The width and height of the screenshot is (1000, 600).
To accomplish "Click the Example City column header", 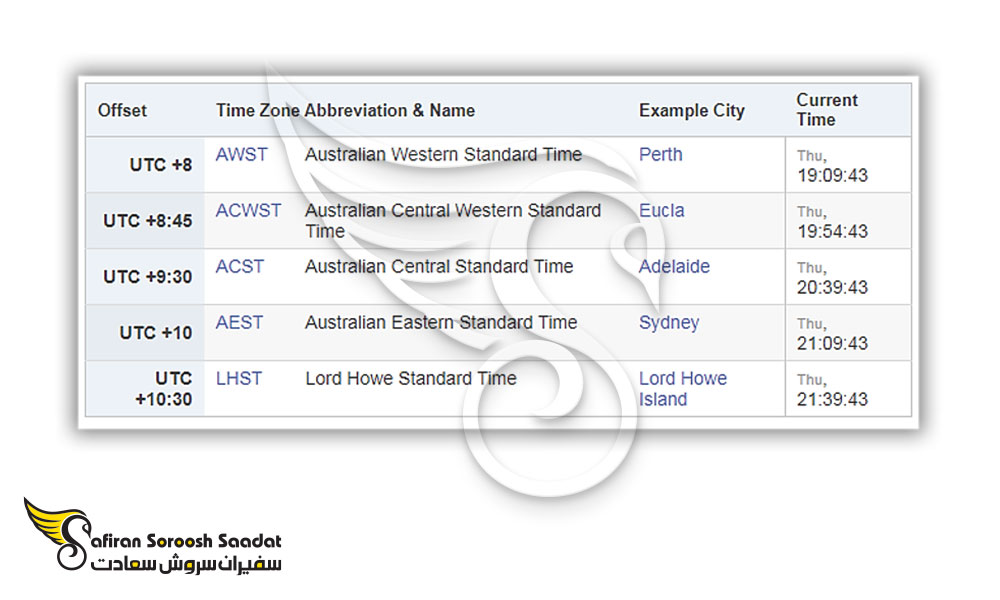I will point(692,110).
